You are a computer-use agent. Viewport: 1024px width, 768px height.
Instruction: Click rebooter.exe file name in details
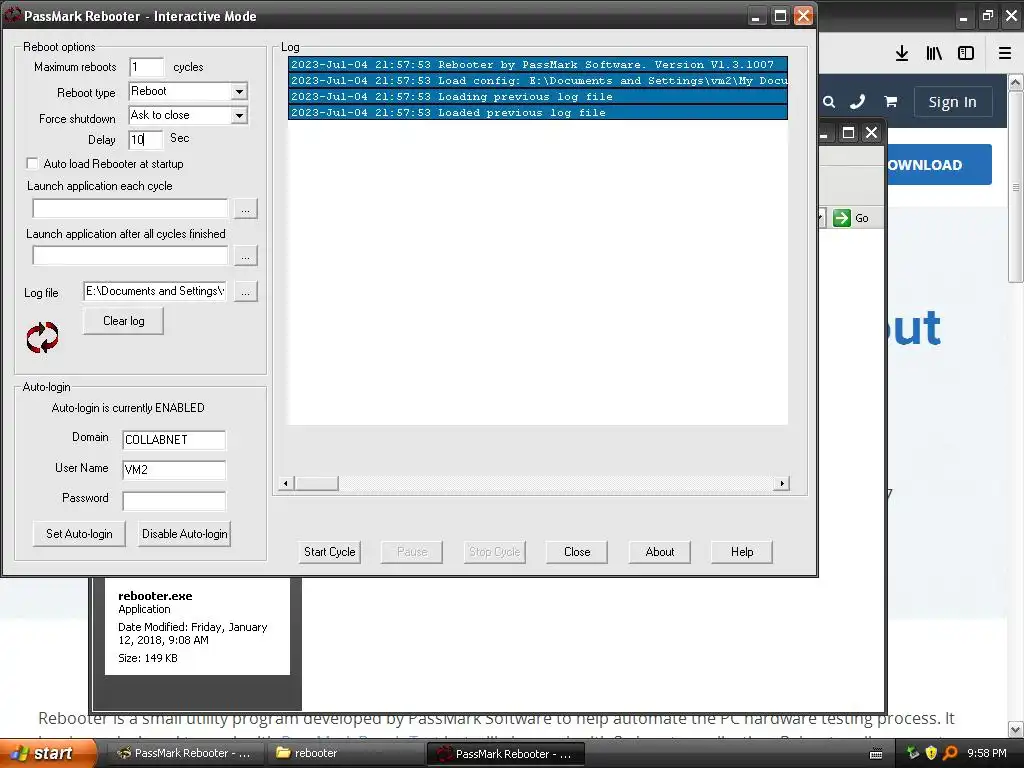coord(155,596)
